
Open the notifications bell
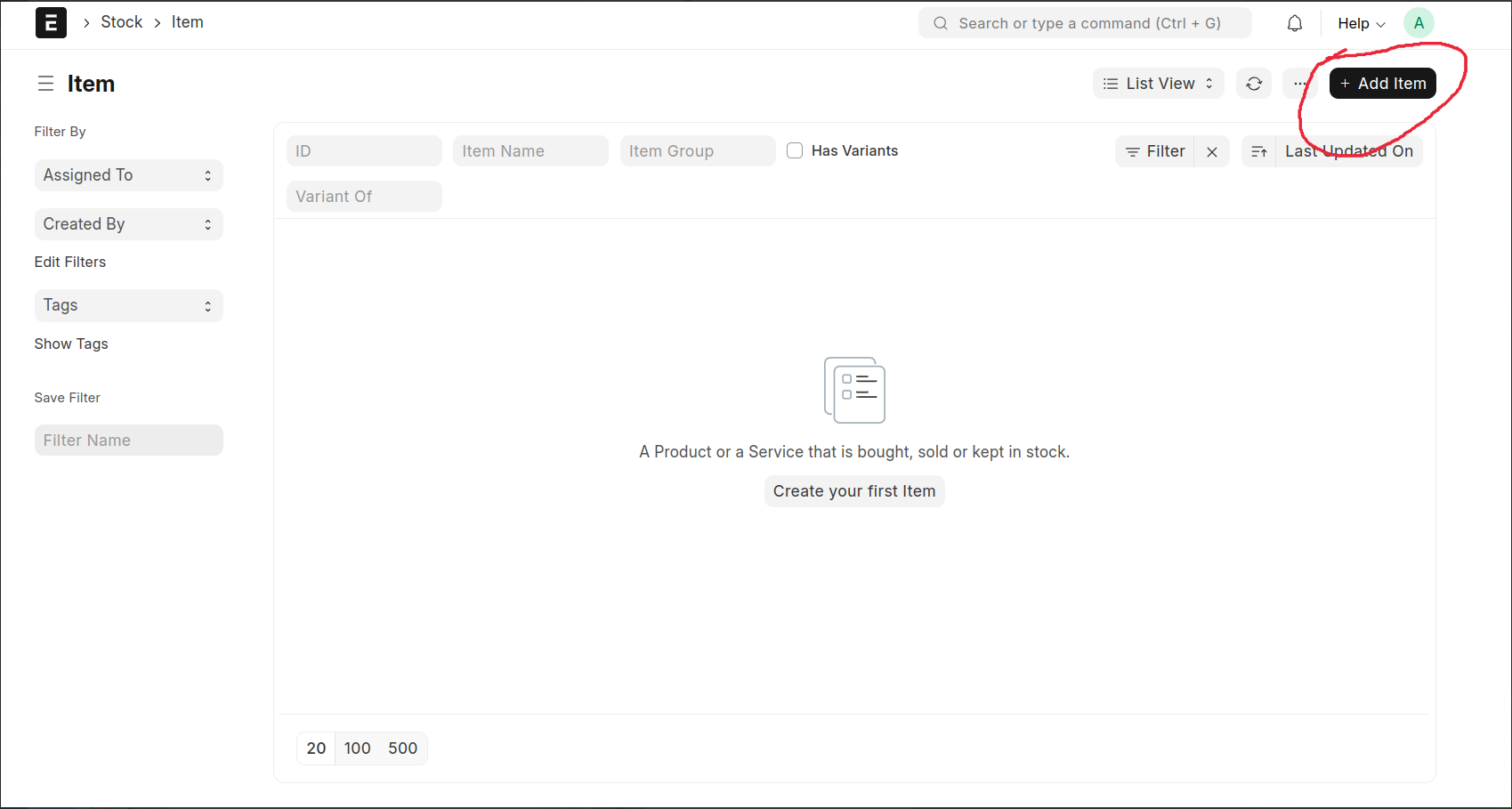(x=1294, y=24)
